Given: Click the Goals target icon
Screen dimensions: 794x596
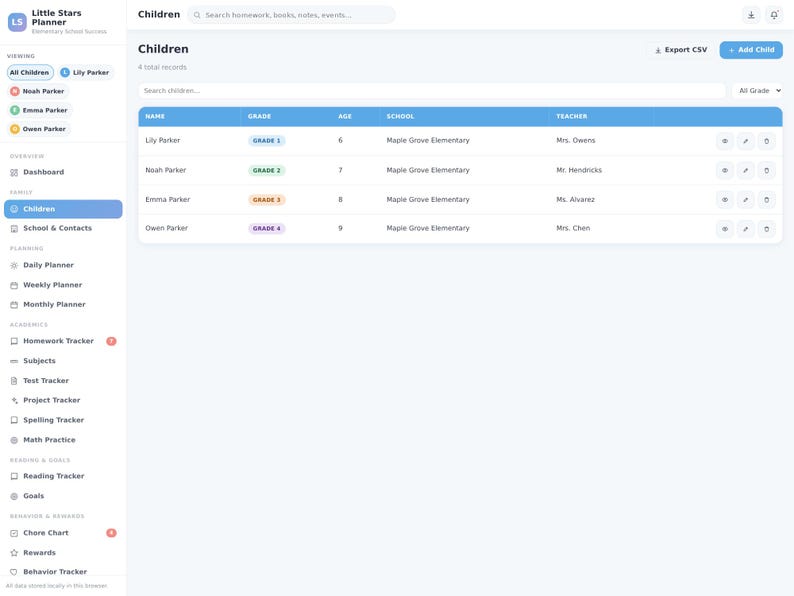Looking at the screenshot, I should [x=14, y=496].
